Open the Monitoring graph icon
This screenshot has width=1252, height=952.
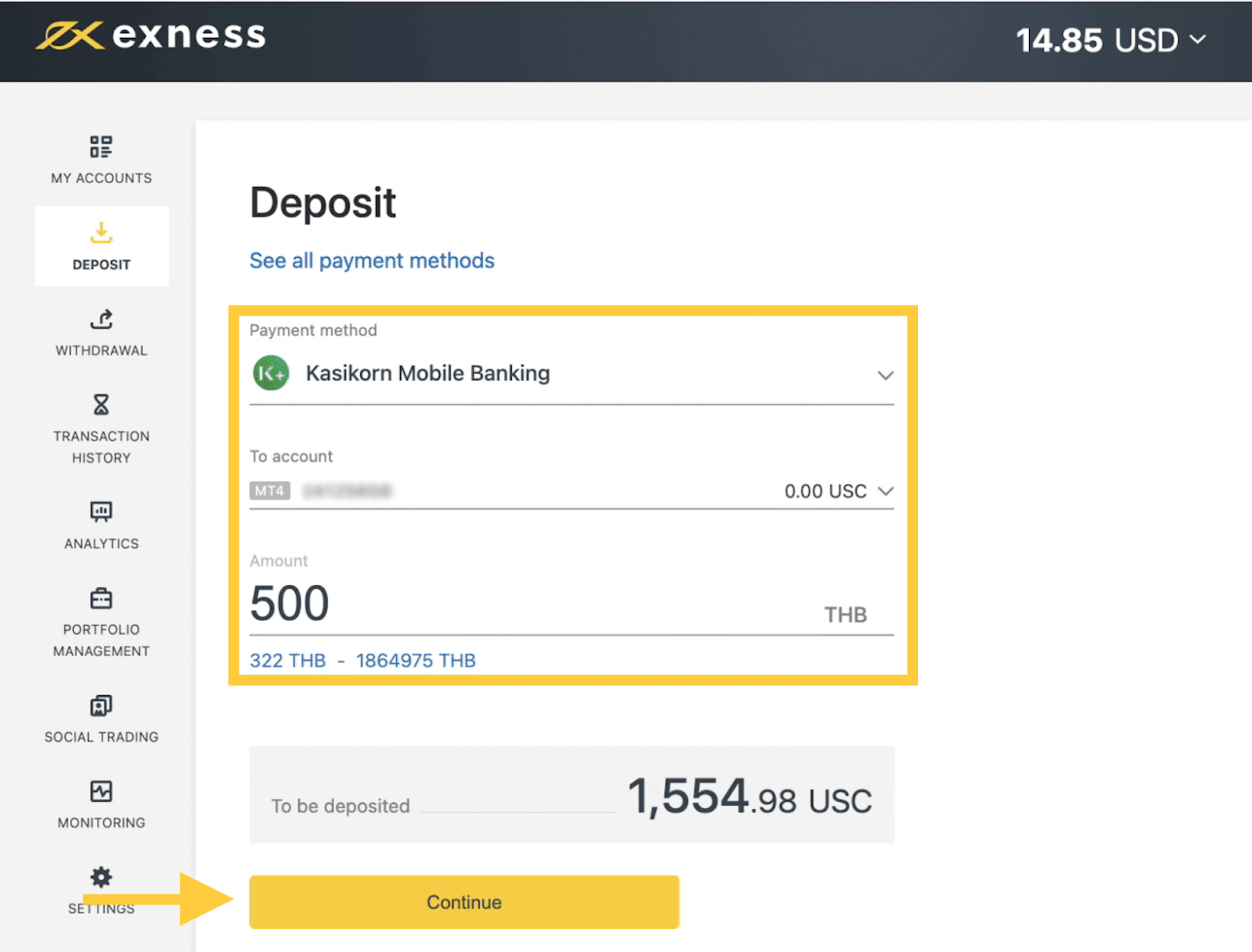[101, 791]
